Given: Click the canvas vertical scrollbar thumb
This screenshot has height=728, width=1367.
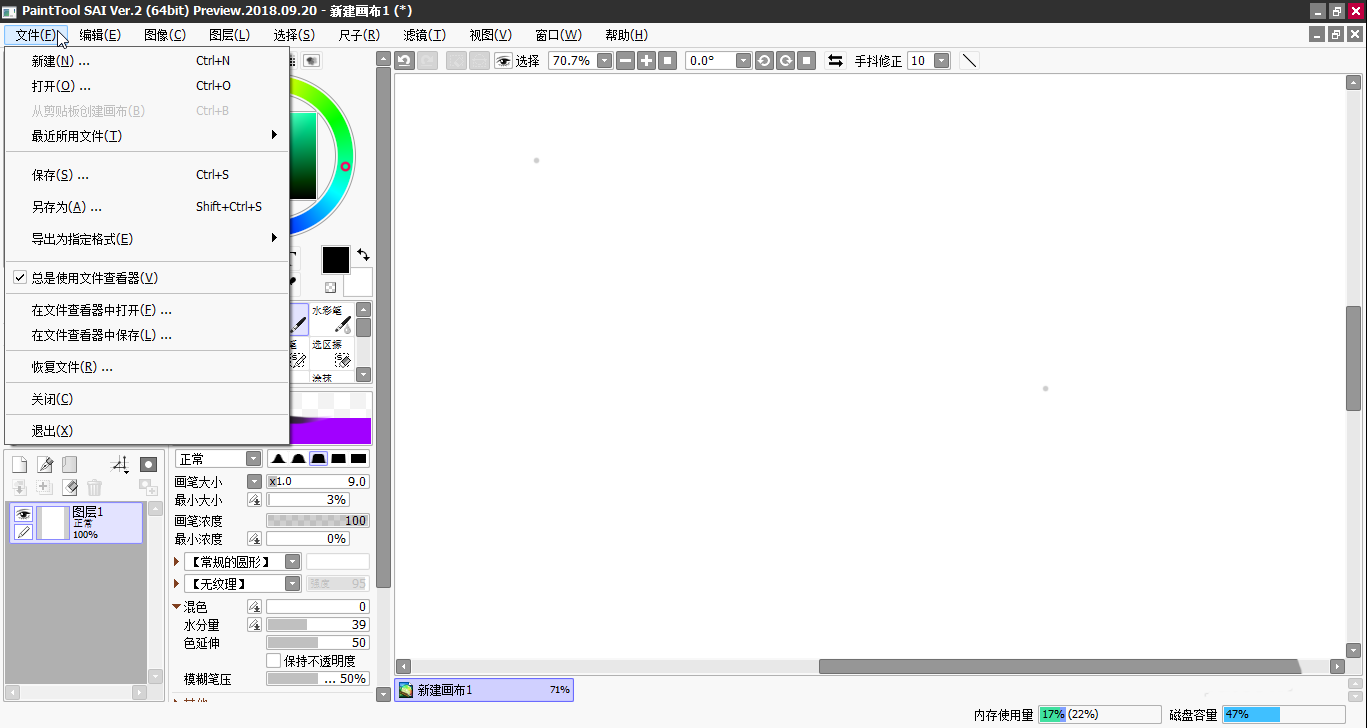Looking at the screenshot, I should pos(1353,358).
